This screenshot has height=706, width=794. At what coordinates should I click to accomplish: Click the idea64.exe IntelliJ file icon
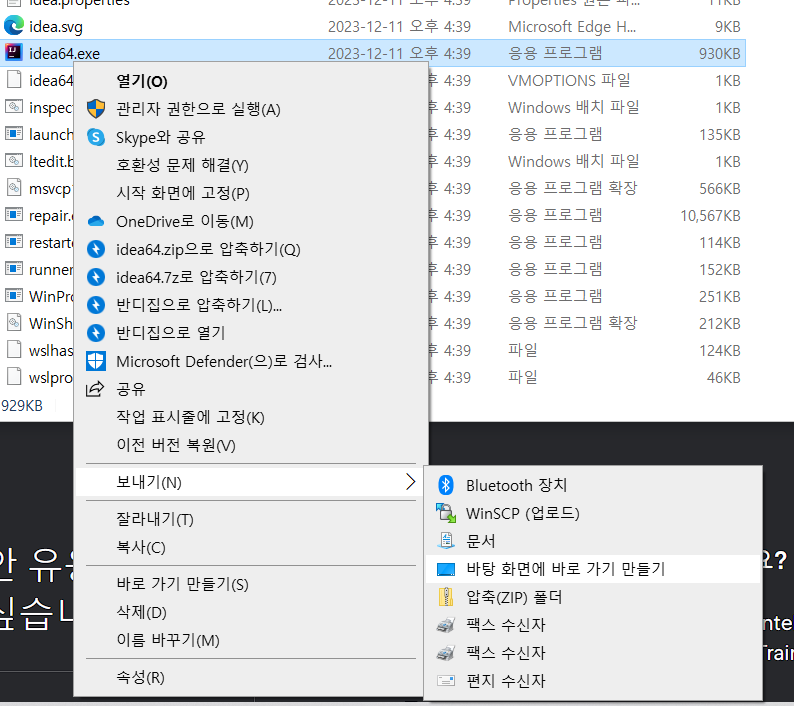click(14, 52)
